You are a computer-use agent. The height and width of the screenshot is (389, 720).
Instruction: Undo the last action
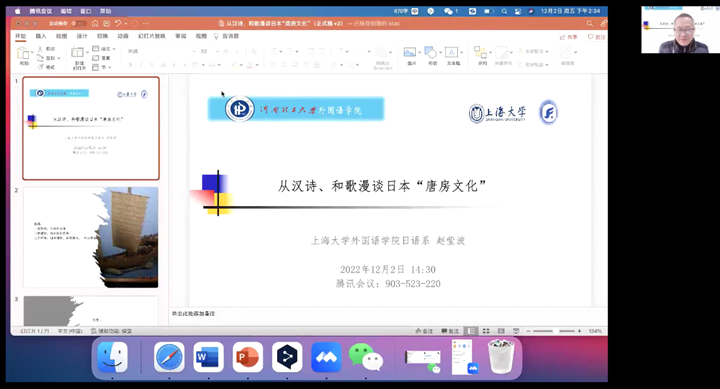[x=118, y=23]
